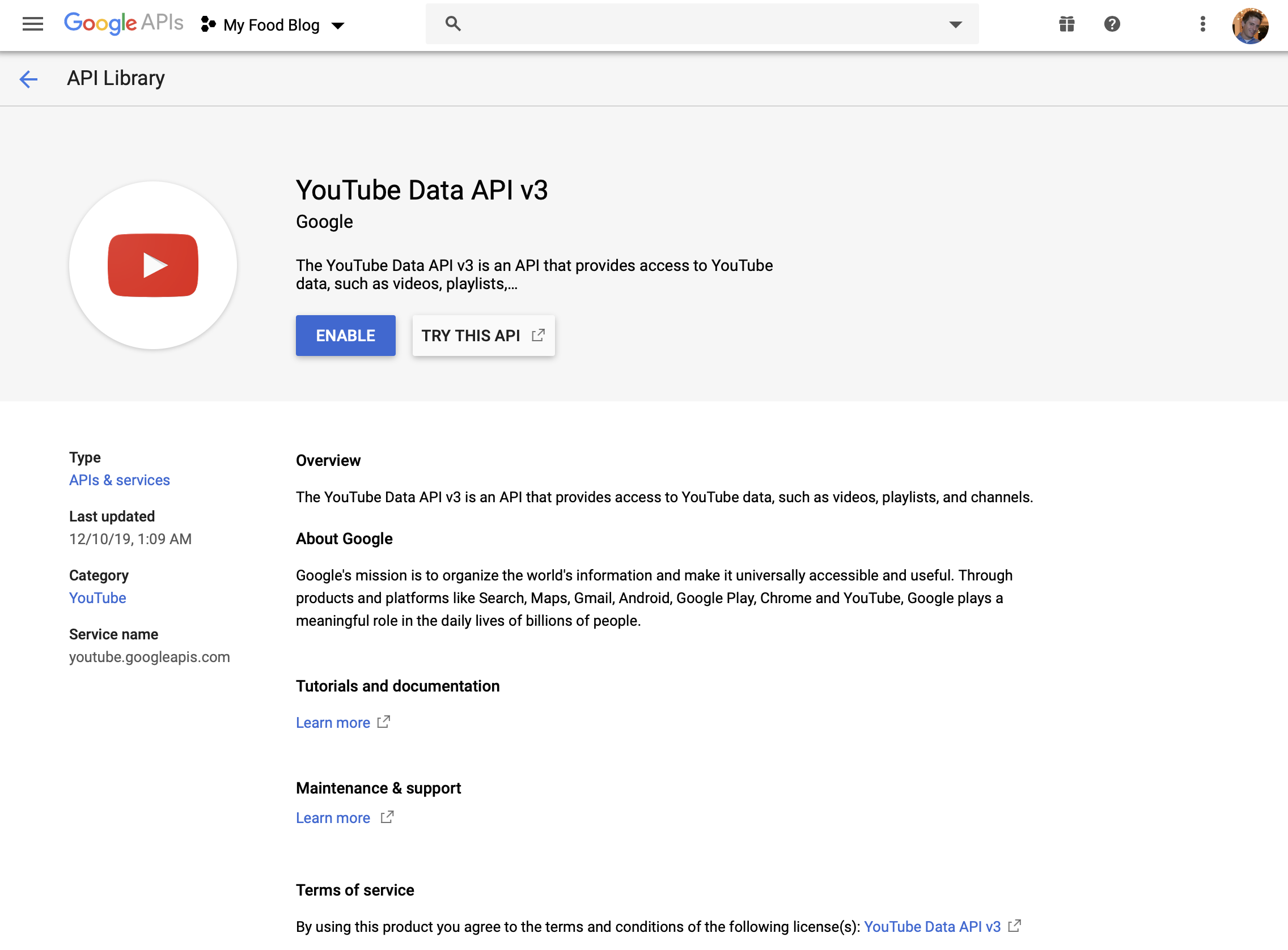Expand the search bar dropdown arrow
This screenshot has height=950, width=1288.
point(955,24)
